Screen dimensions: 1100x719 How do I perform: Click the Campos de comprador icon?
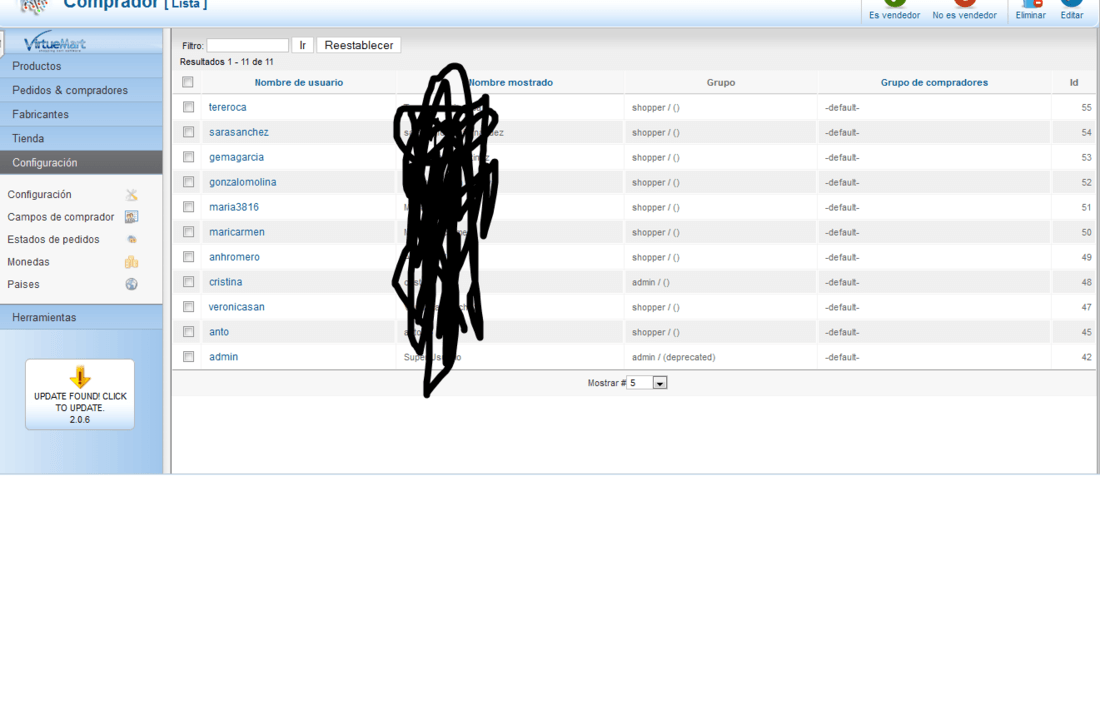tap(131, 217)
